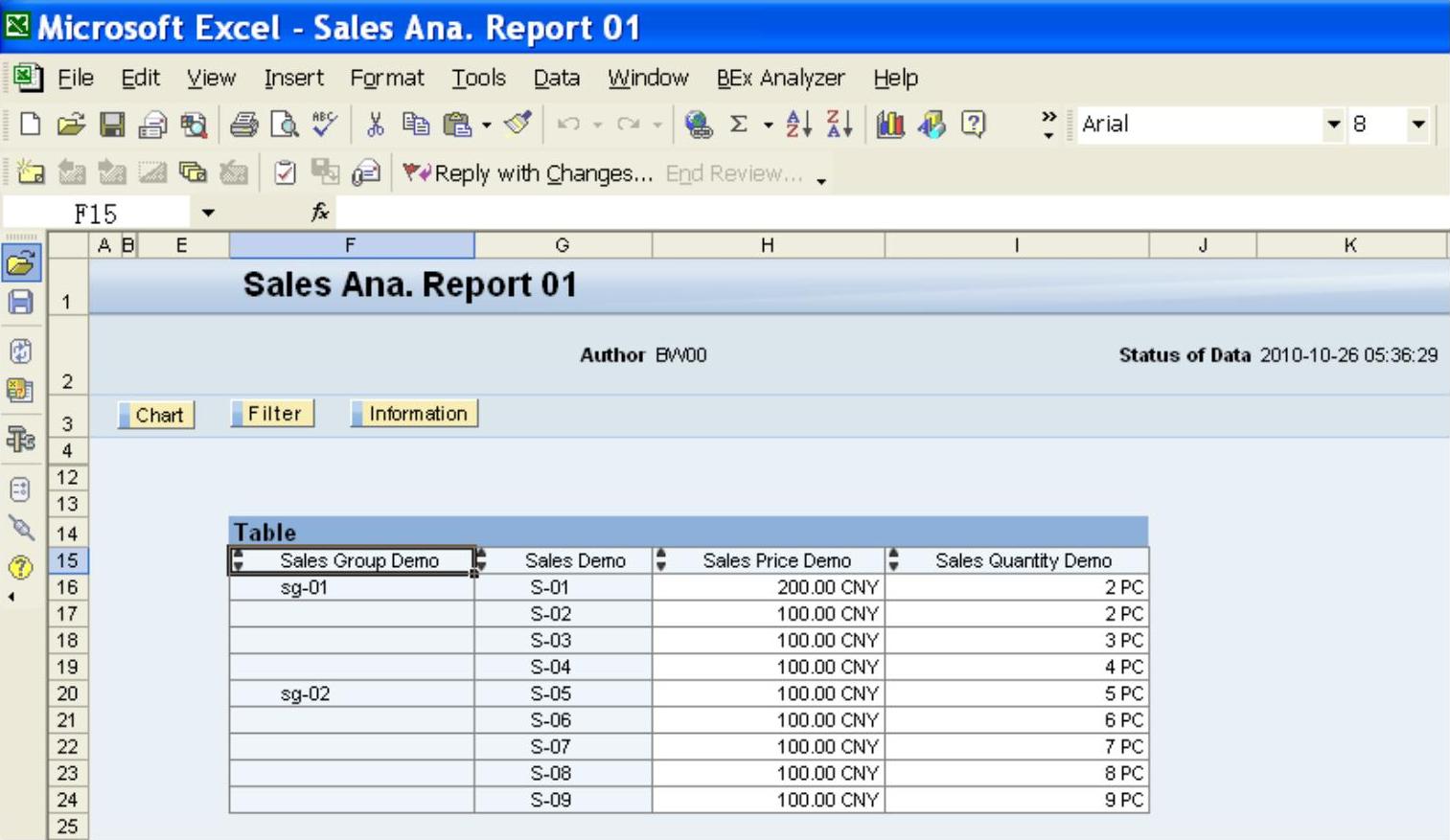1450x840 pixels.
Task: Click Reply with Changes button
Action: pyautogui.click(x=527, y=173)
